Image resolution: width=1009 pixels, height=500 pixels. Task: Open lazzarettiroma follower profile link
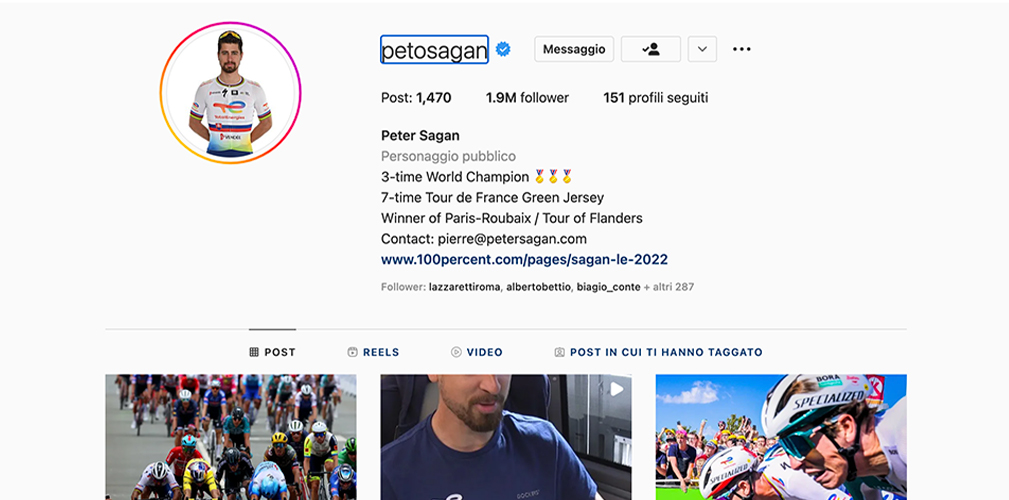[x=465, y=287]
